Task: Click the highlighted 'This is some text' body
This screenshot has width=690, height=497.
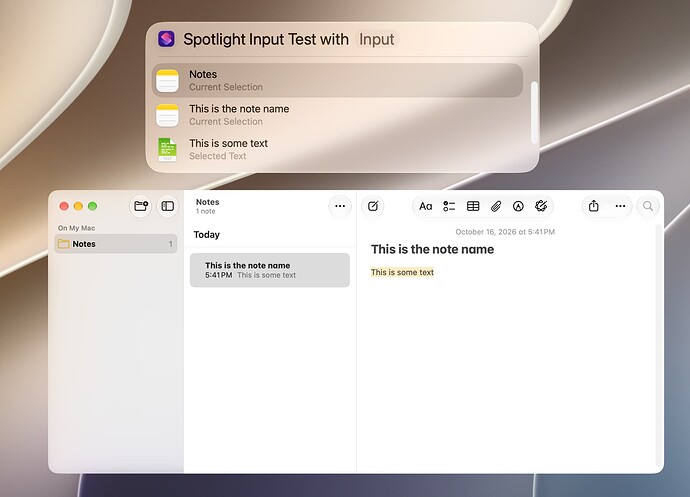Action: point(402,272)
